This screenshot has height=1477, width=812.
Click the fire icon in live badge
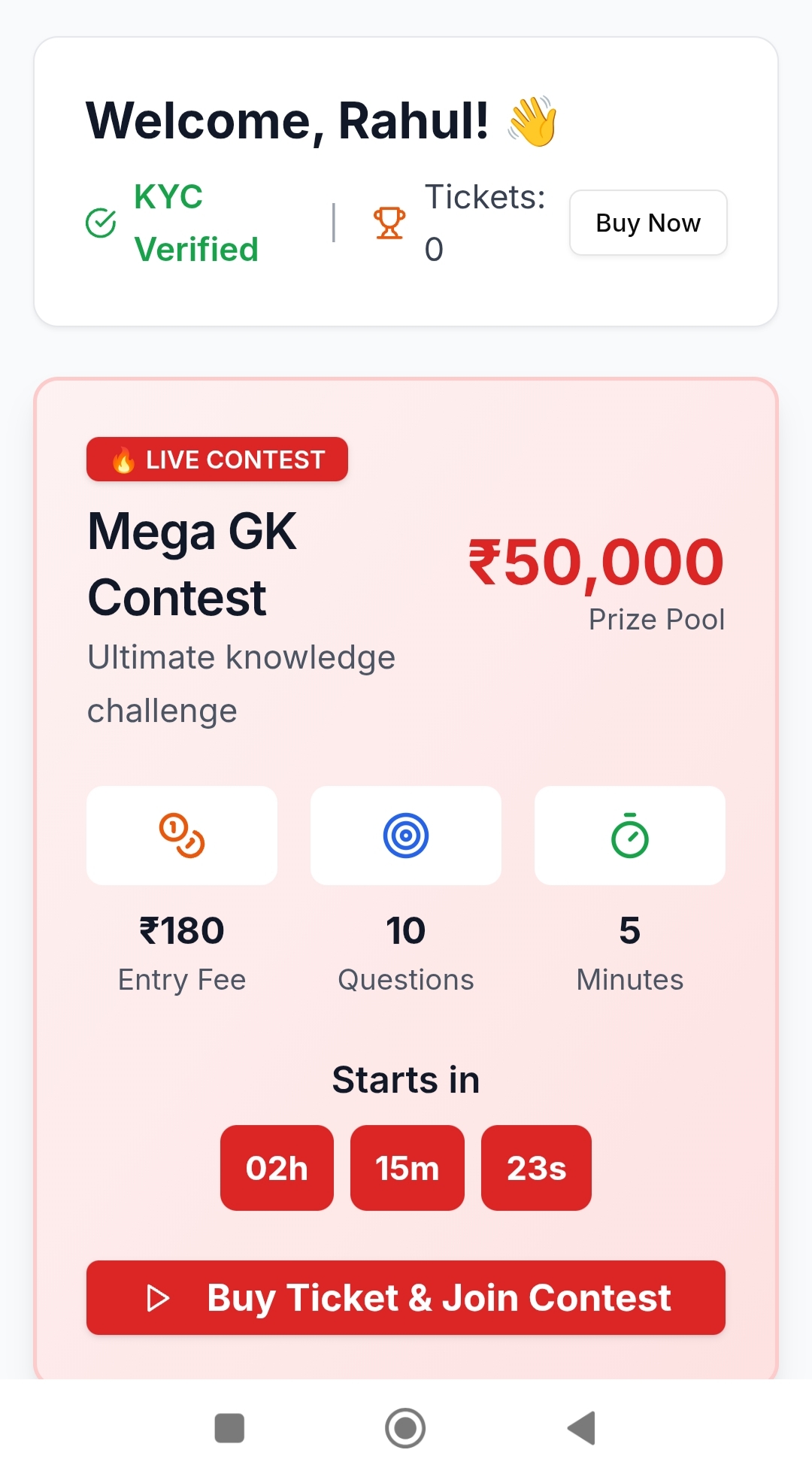[x=123, y=459]
